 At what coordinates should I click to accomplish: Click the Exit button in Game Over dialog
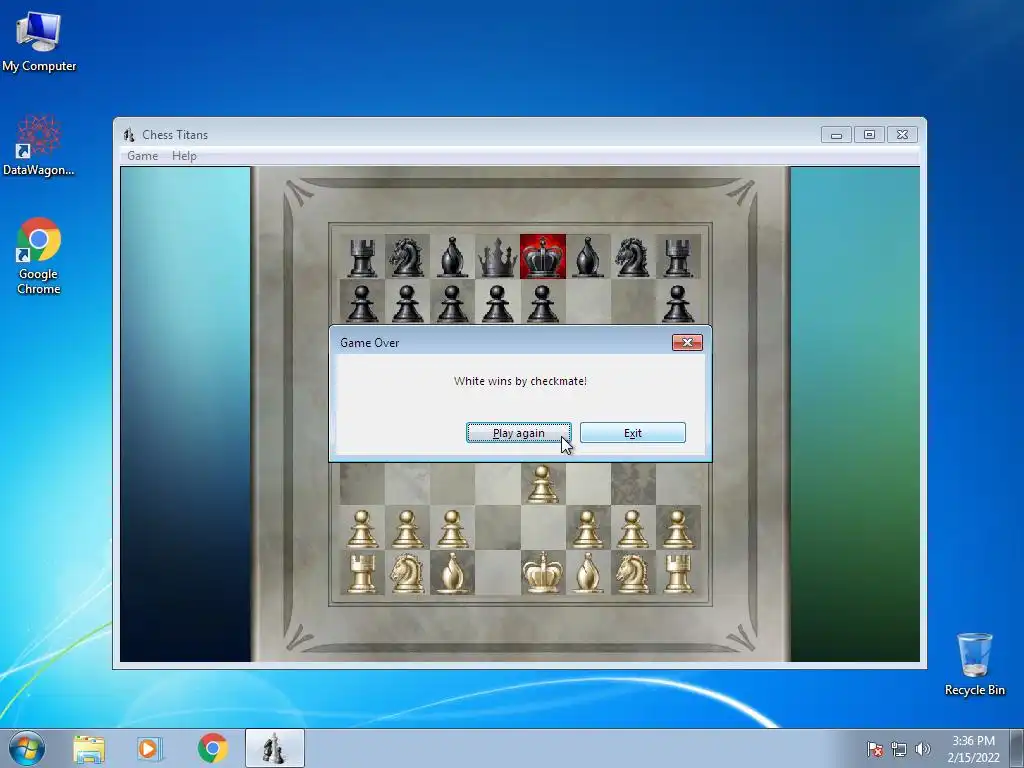click(x=633, y=432)
